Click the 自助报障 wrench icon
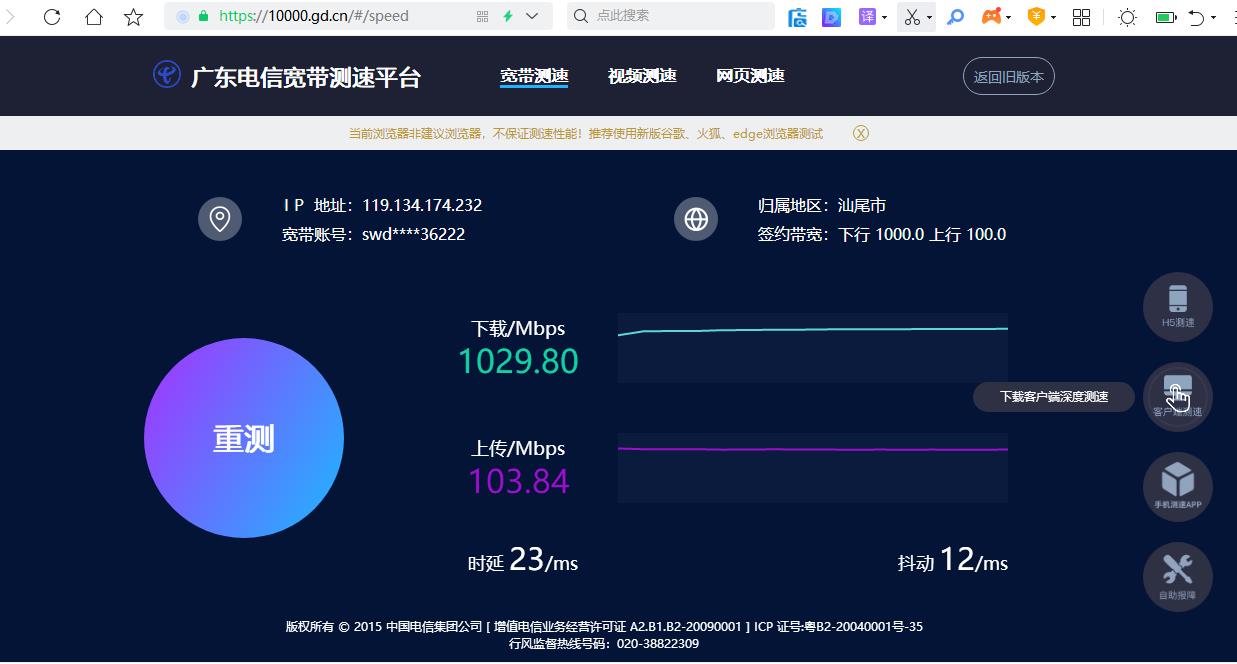1237x664 pixels. coord(1177,575)
